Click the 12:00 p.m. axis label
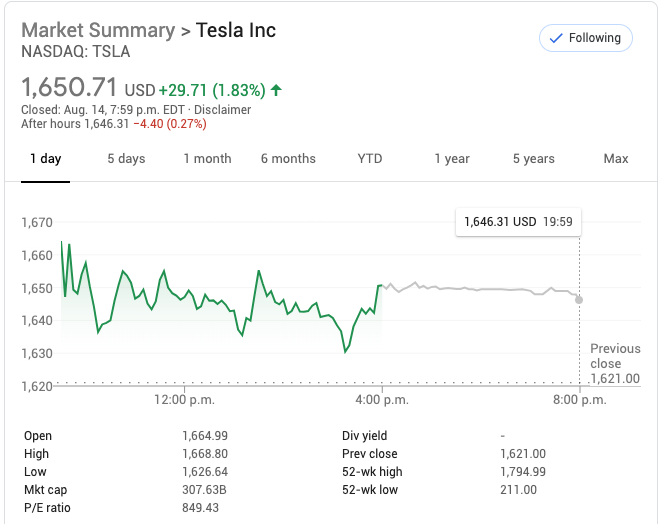The height and width of the screenshot is (524, 660). point(184,400)
